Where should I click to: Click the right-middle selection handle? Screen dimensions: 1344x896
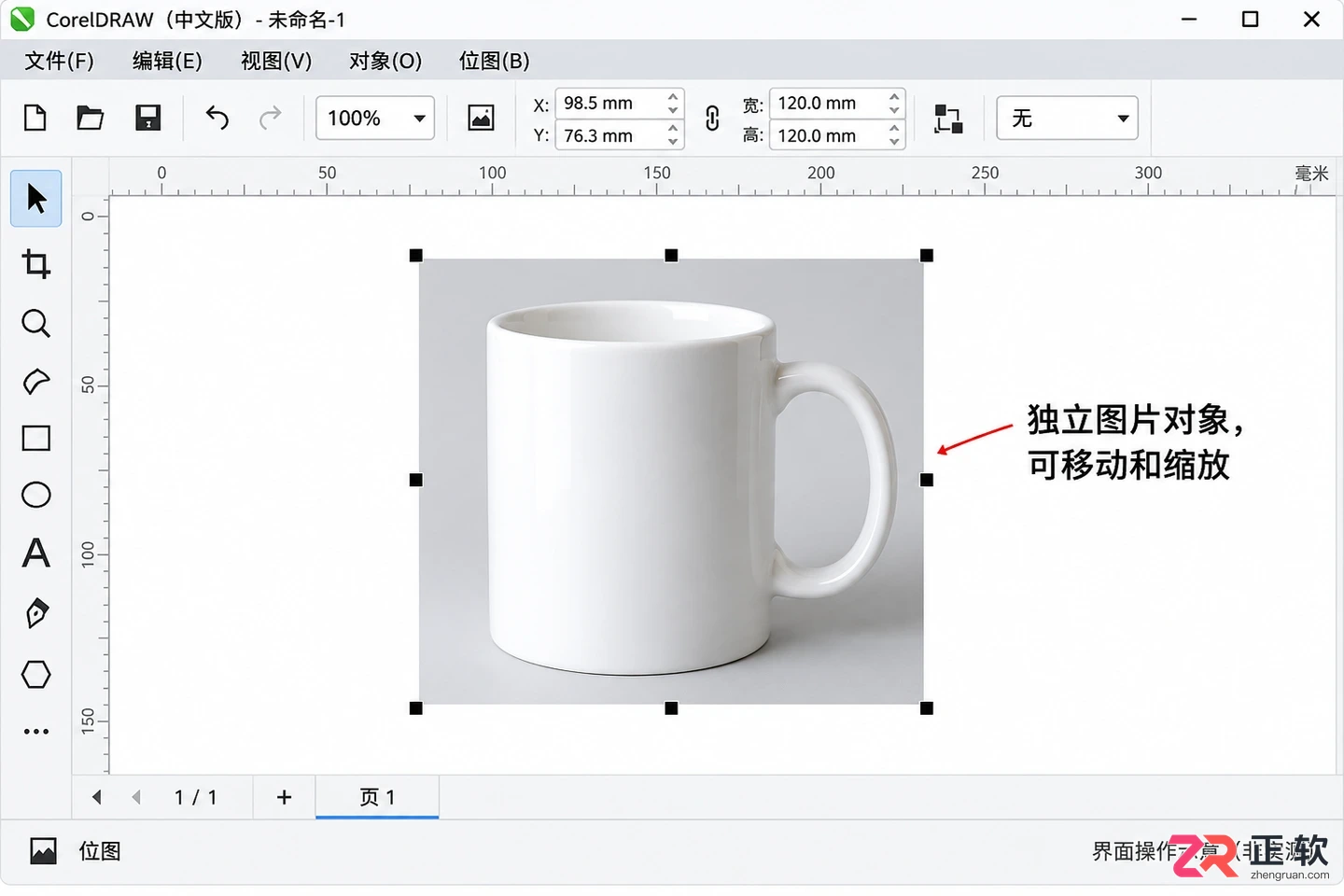(927, 480)
